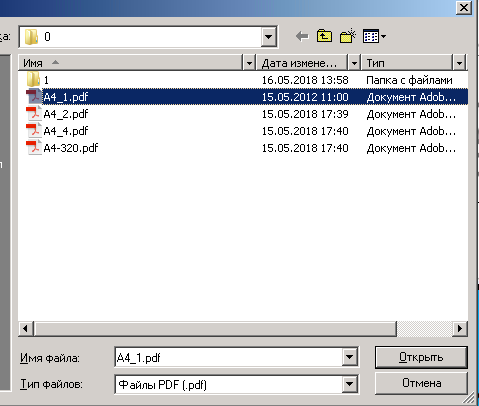Sort by the Дата изменения column header
The image size is (479, 406).
pyautogui.click(x=302, y=63)
